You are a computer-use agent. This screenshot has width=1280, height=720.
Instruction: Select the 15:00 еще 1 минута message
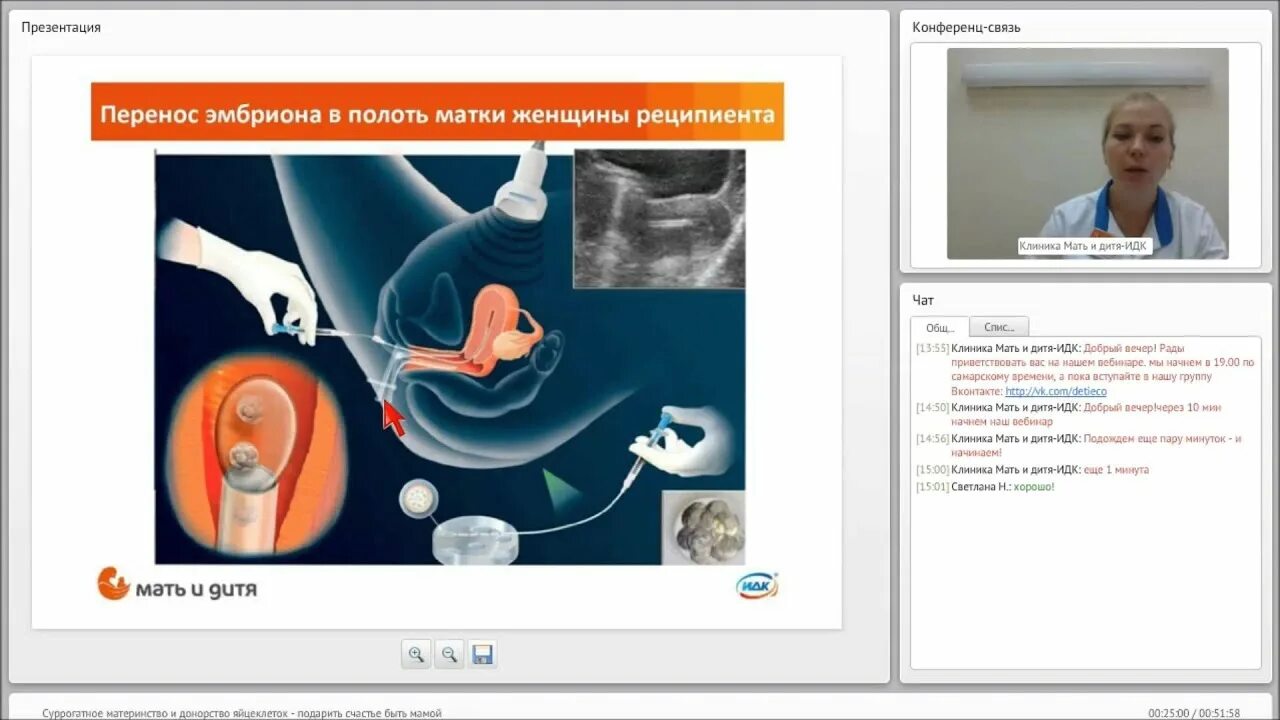pyautogui.click(x=1033, y=470)
